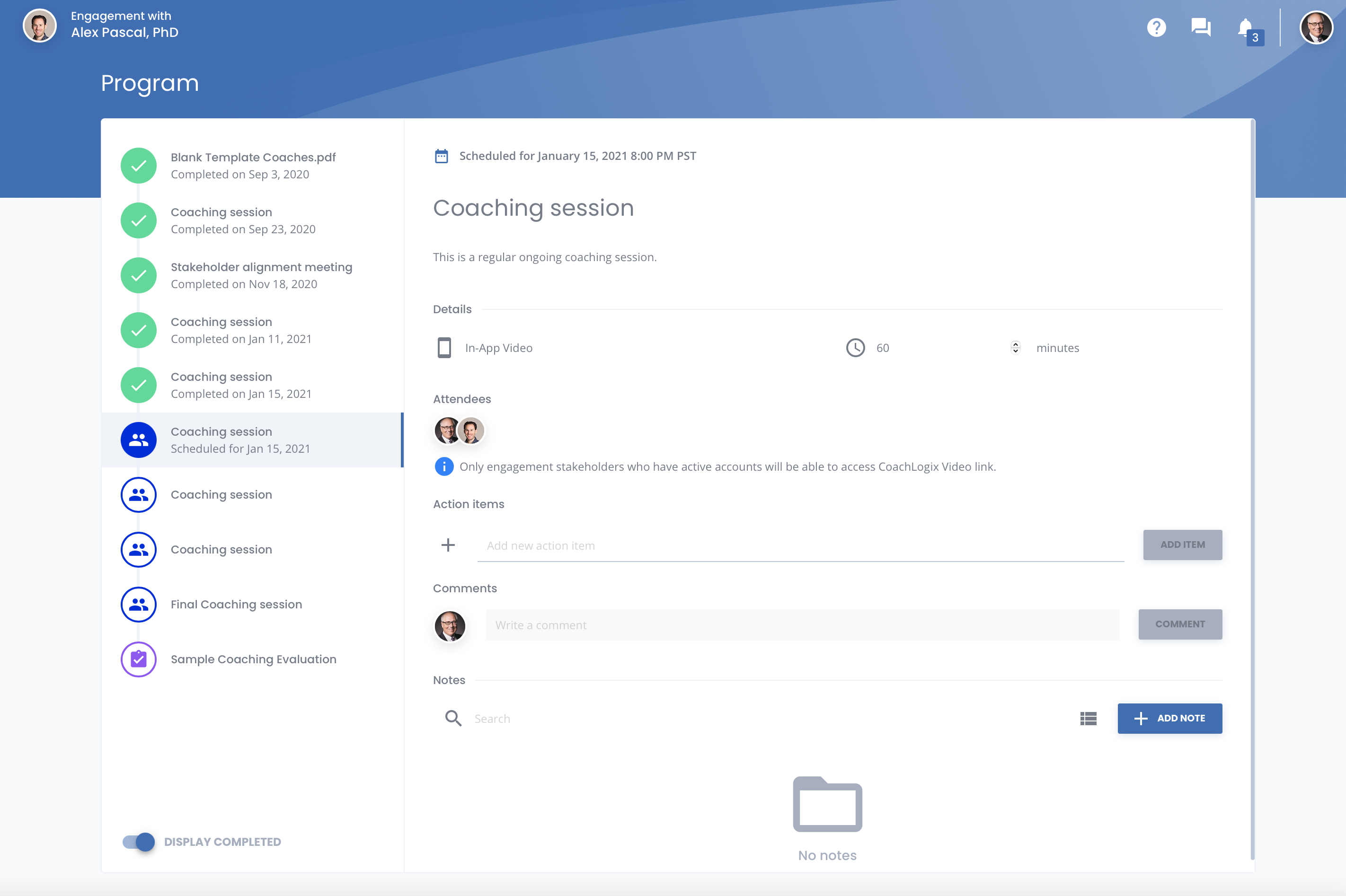Click the green checkmark for Blank Template Coaches.pdf
Image resolution: width=1346 pixels, height=896 pixels.
pyautogui.click(x=138, y=166)
